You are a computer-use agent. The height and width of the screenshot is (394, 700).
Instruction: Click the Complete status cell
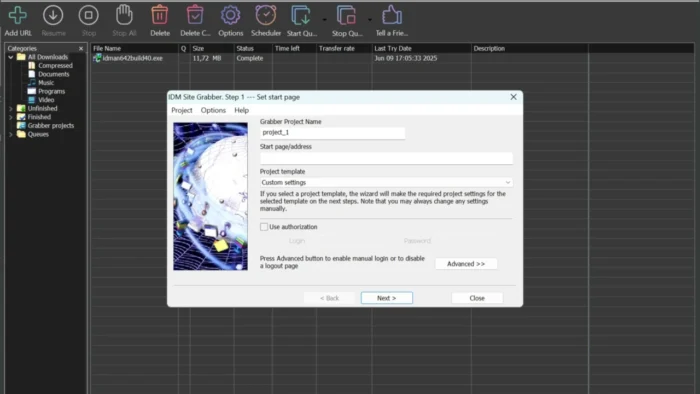click(x=250, y=58)
